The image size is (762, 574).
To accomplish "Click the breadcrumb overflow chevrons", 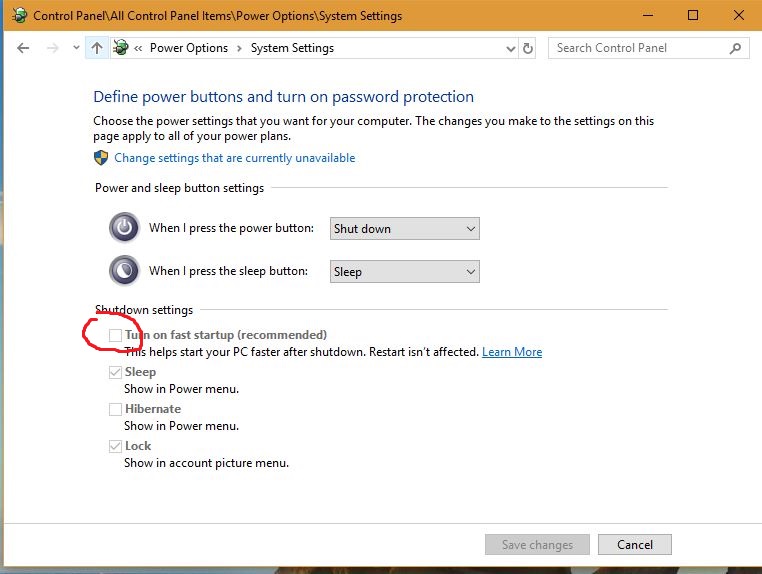I will point(138,48).
